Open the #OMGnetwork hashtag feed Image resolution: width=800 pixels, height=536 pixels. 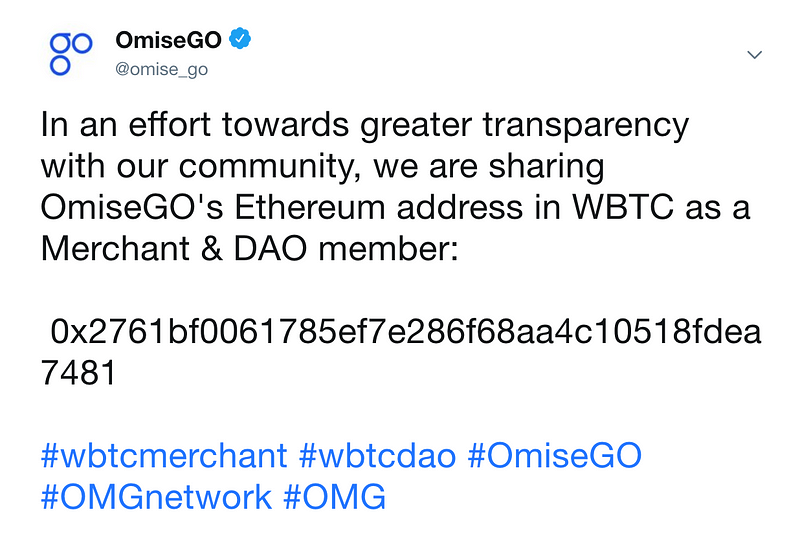click(x=156, y=497)
